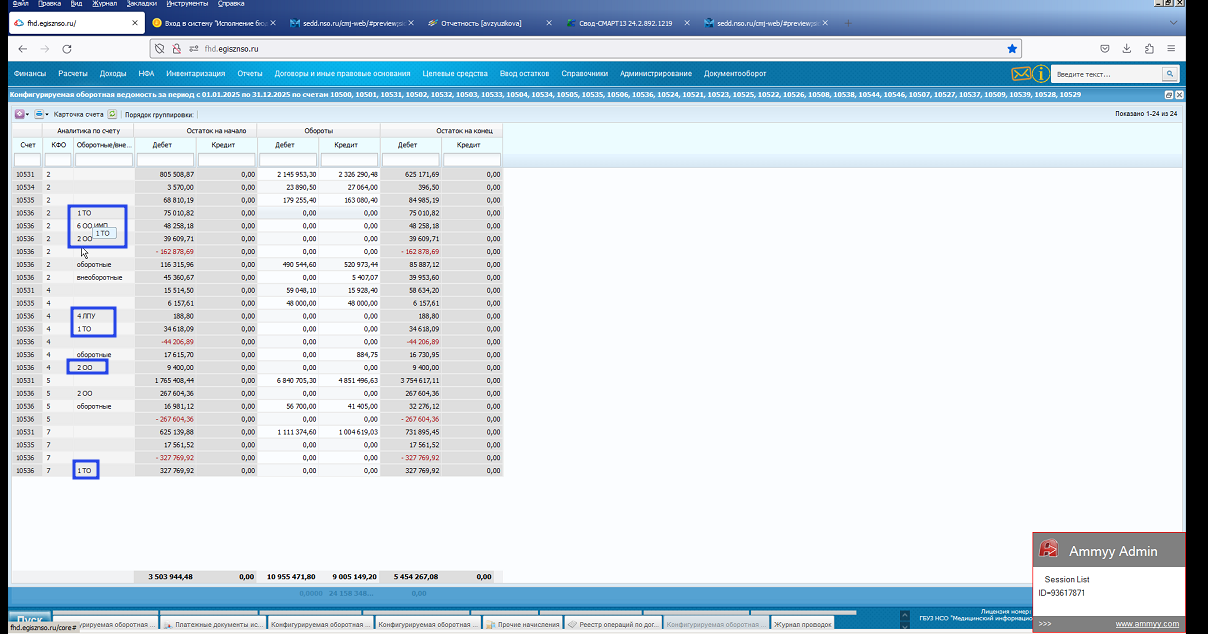Open the browser downloads icon
This screenshot has width=1208, height=634.
1127,48
